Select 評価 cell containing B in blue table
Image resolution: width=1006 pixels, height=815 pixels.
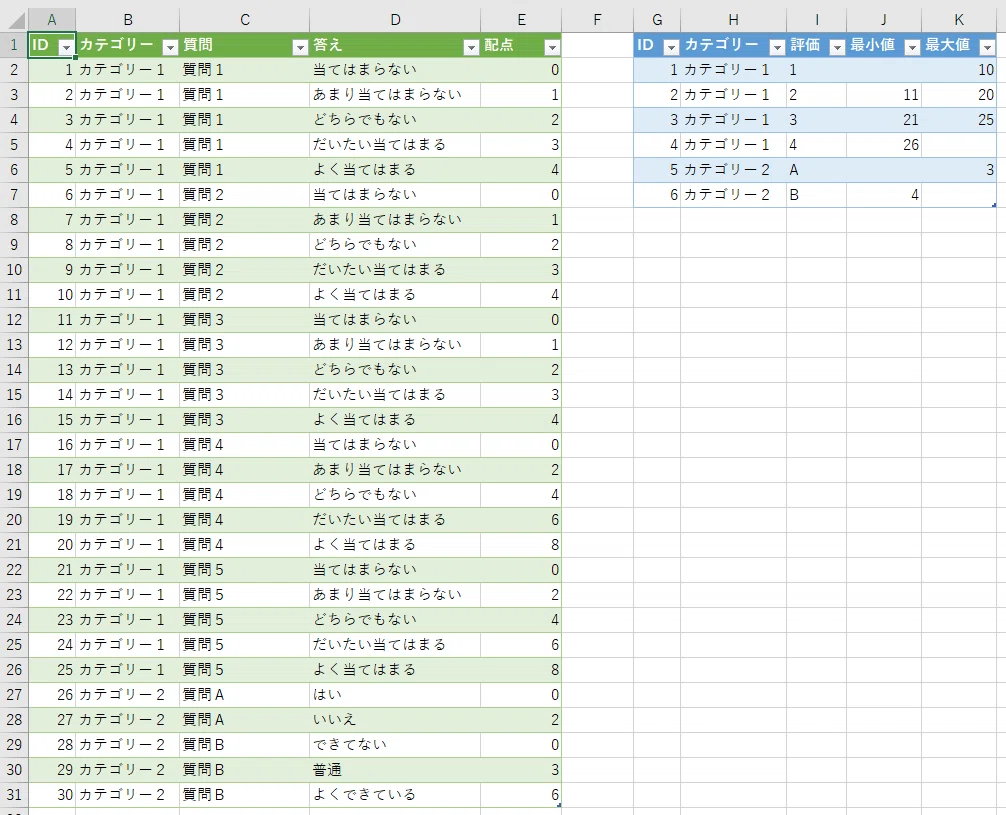pyautogui.click(x=817, y=194)
